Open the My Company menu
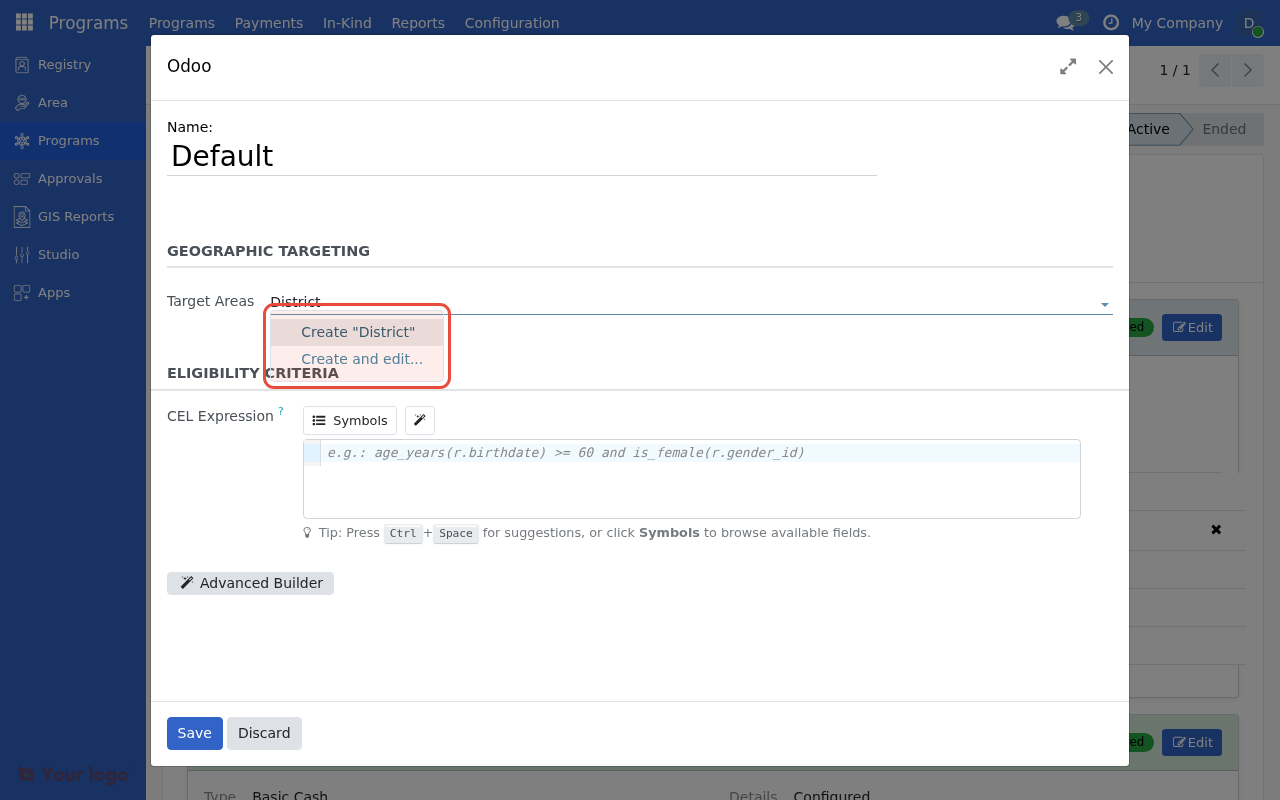 point(1176,22)
